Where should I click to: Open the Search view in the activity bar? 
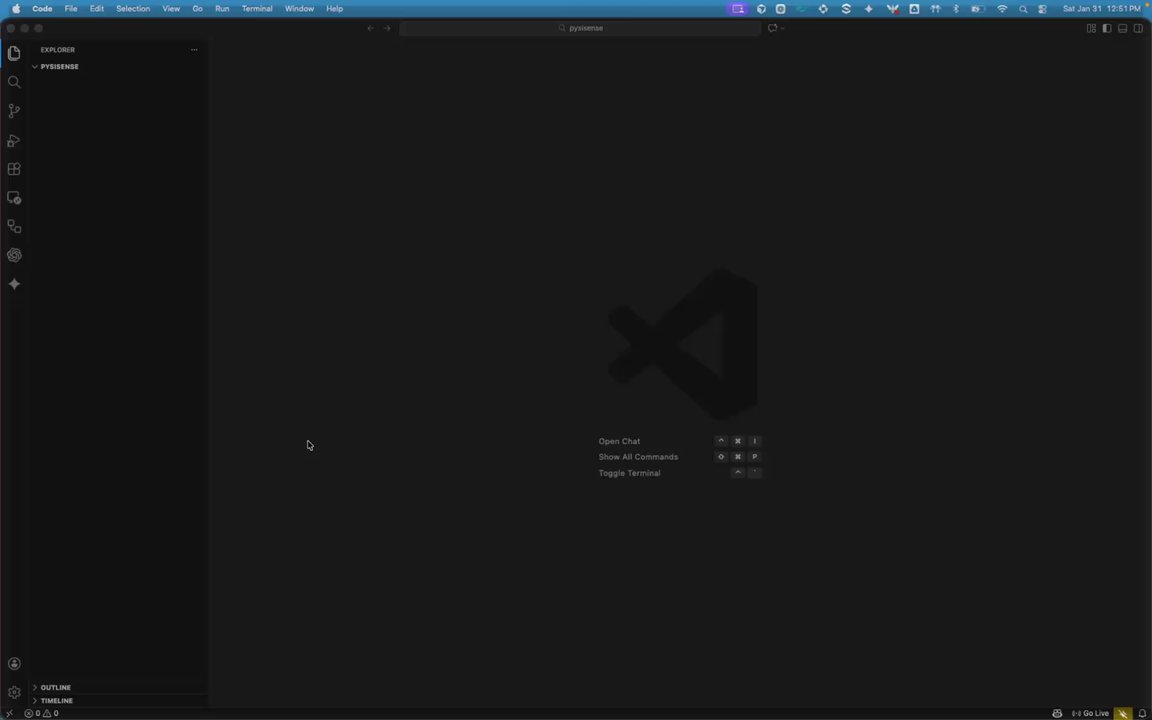(14, 82)
